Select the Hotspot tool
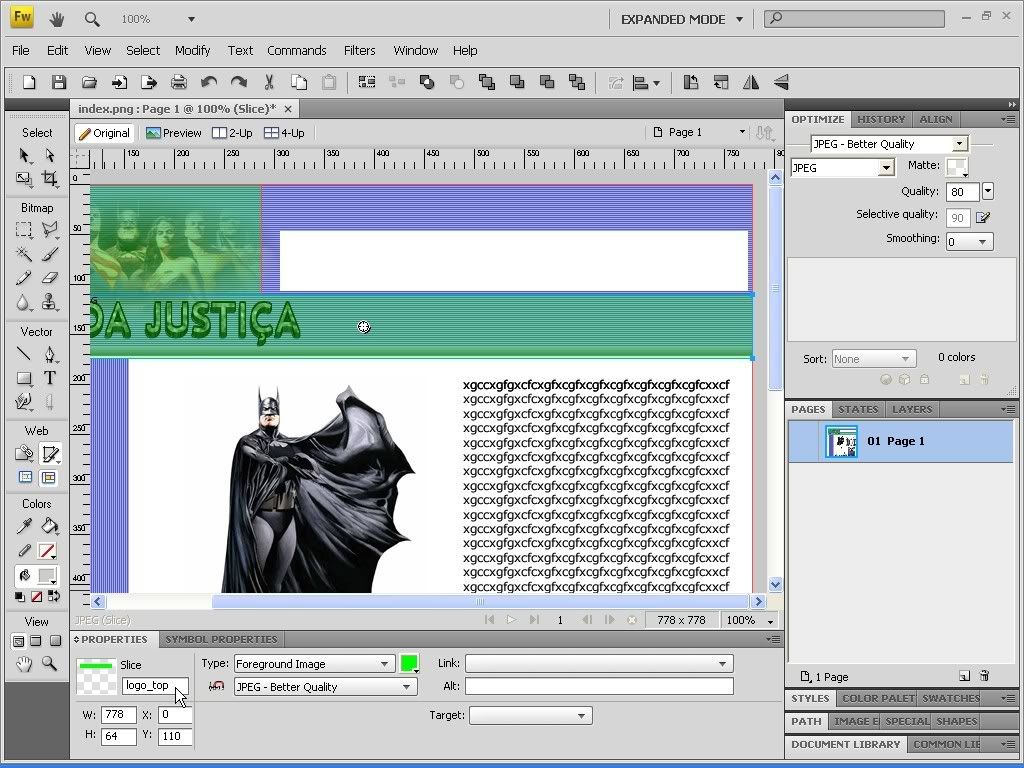The width and height of the screenshot is (1024, 768). (x=24, y=453)
